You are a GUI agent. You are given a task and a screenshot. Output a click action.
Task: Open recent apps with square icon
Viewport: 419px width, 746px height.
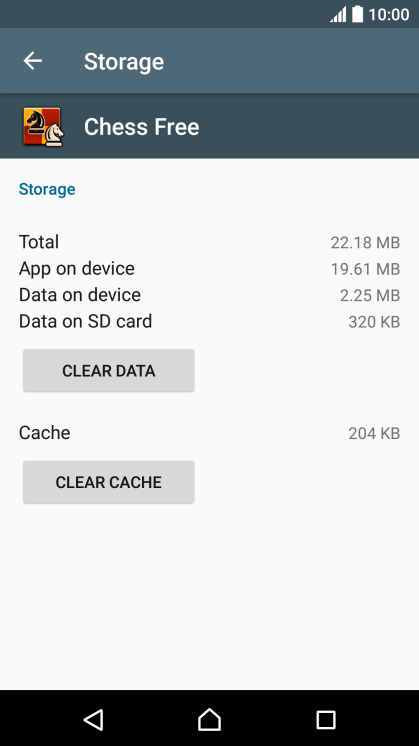point(326,720)
